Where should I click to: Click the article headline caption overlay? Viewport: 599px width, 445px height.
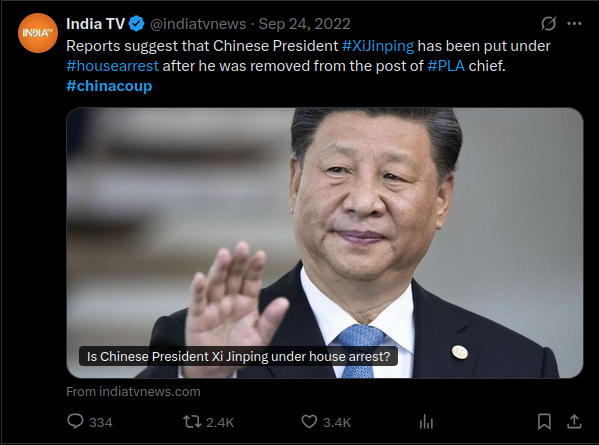pyautogui.click(x=238, y=356)
